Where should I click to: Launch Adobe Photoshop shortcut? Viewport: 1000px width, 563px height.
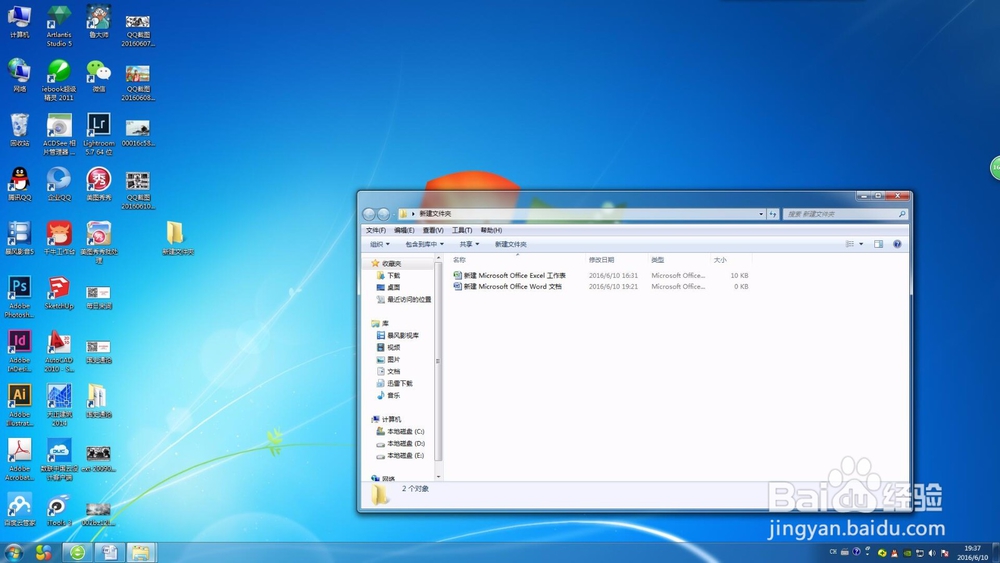coord(19,296)
